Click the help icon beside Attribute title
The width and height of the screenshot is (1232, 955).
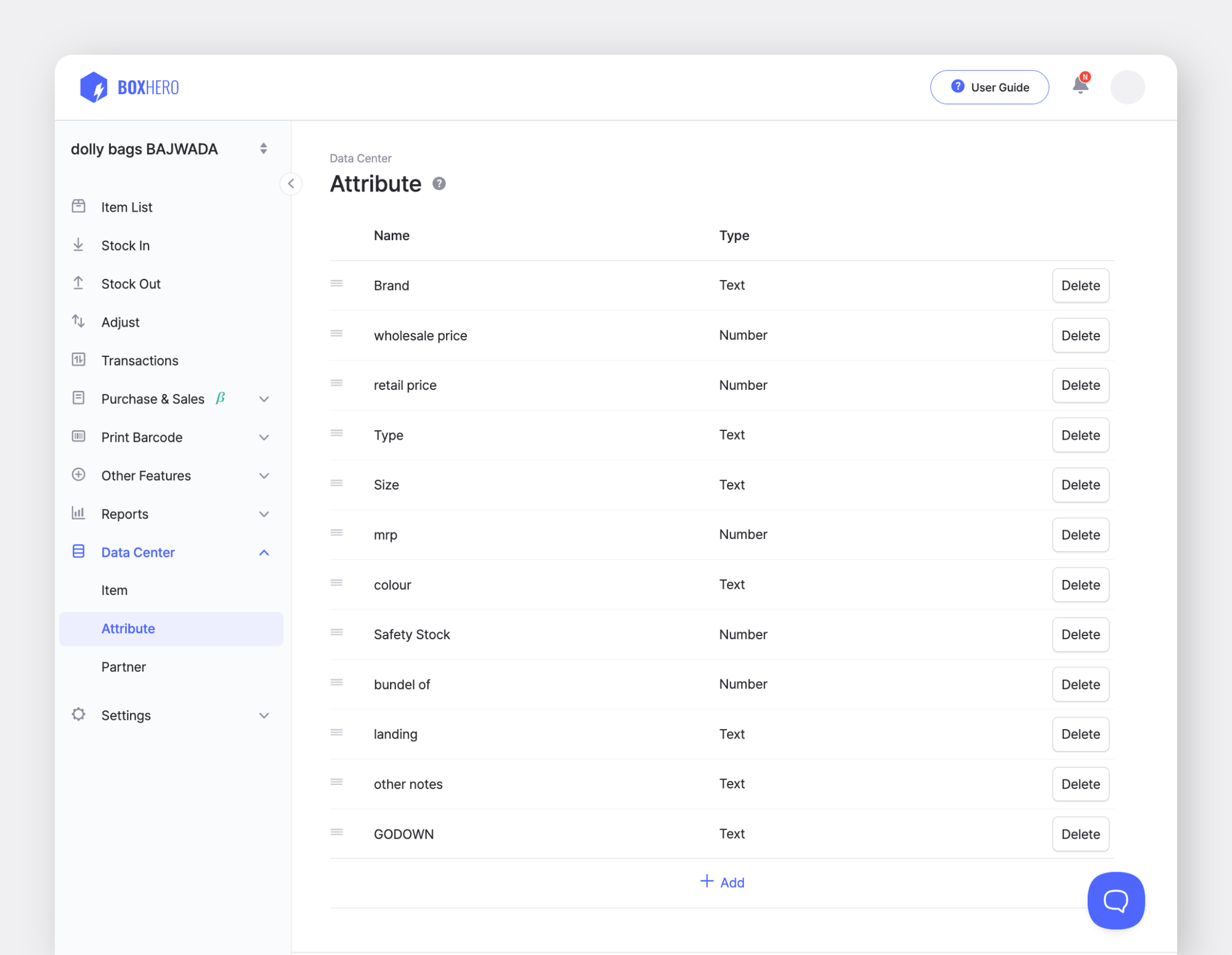(x=439, y=183)
